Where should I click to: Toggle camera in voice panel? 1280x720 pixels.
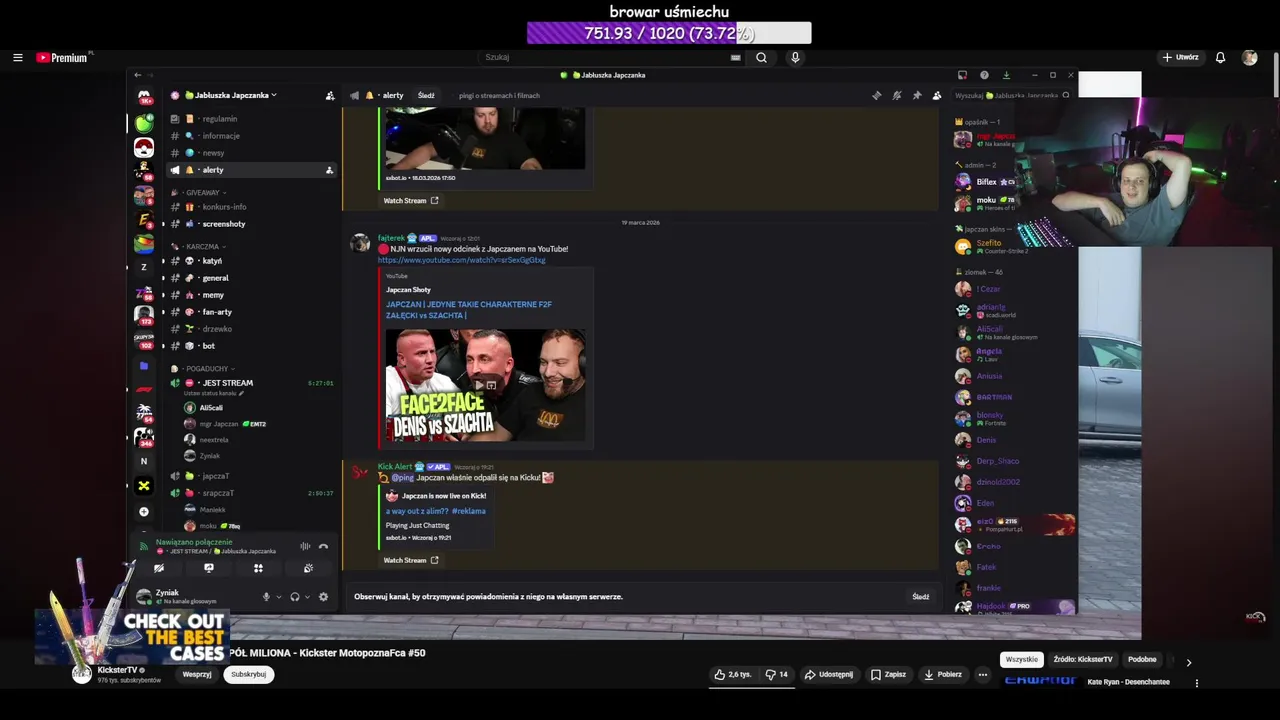click(159, 568)
